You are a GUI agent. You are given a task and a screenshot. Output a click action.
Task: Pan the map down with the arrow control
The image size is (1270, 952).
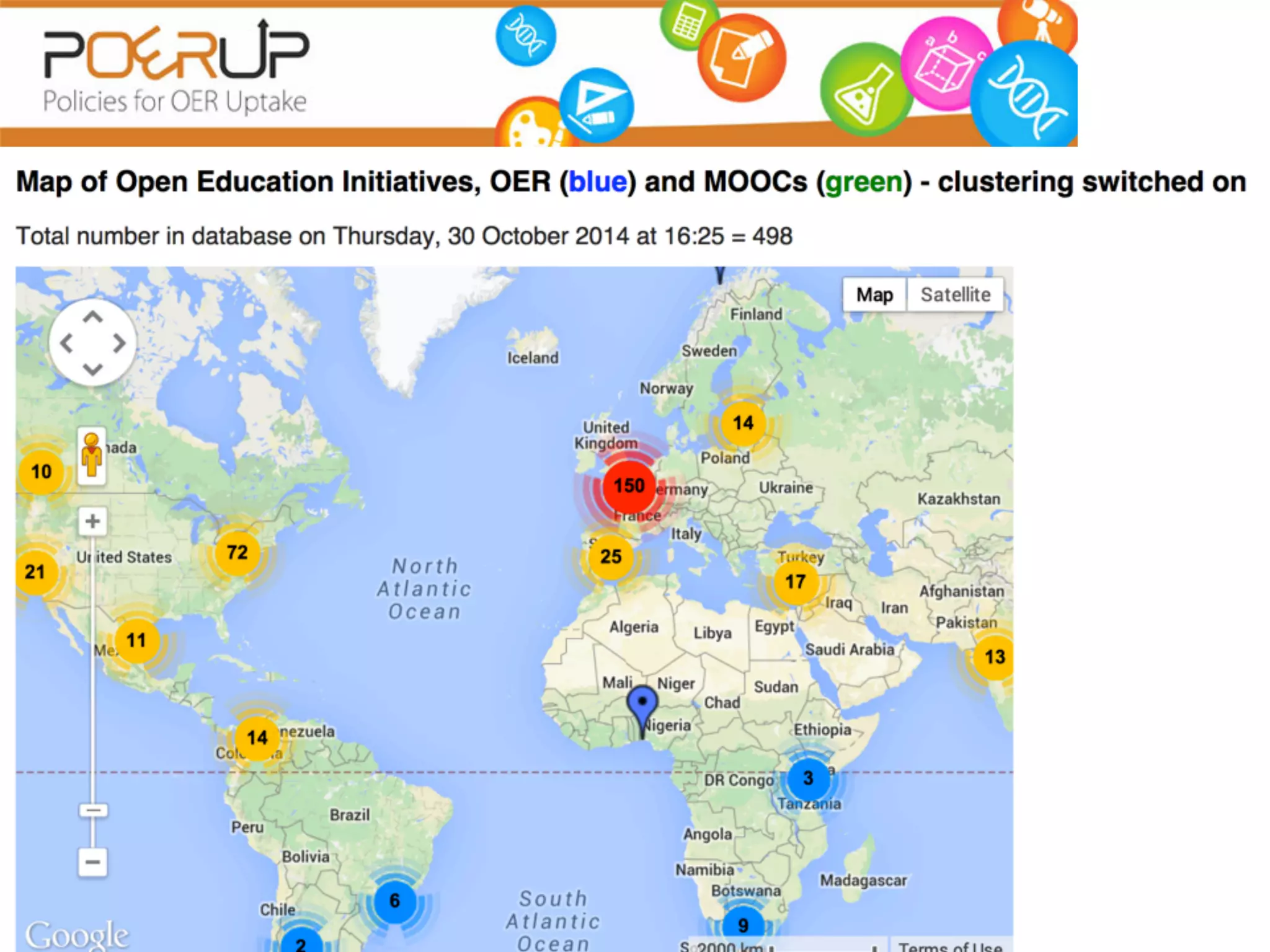pos(92,369)
